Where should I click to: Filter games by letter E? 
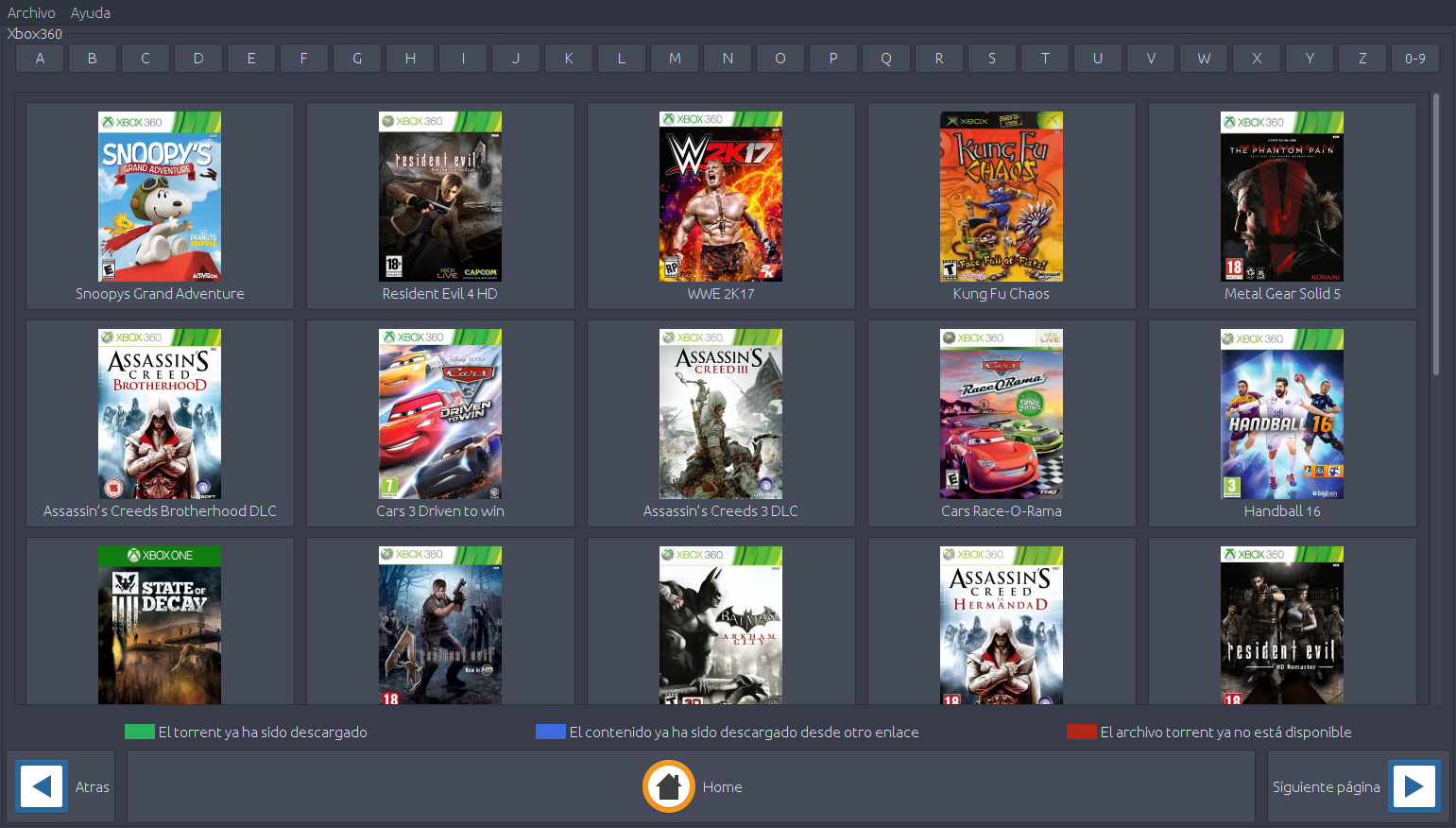pos(251,59)
